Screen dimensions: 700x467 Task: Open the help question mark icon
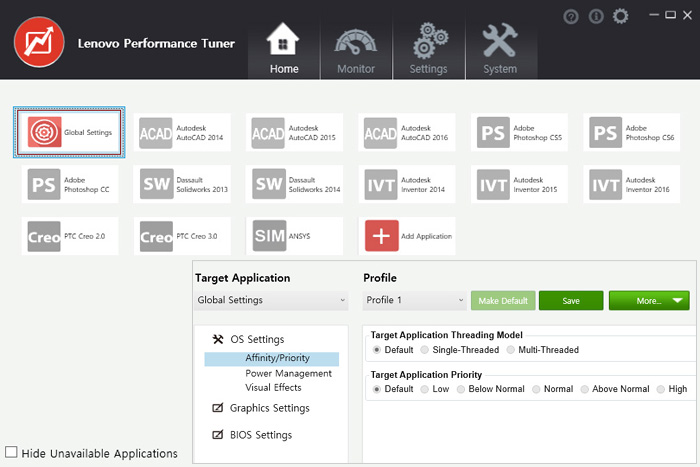tap(571, 17)
